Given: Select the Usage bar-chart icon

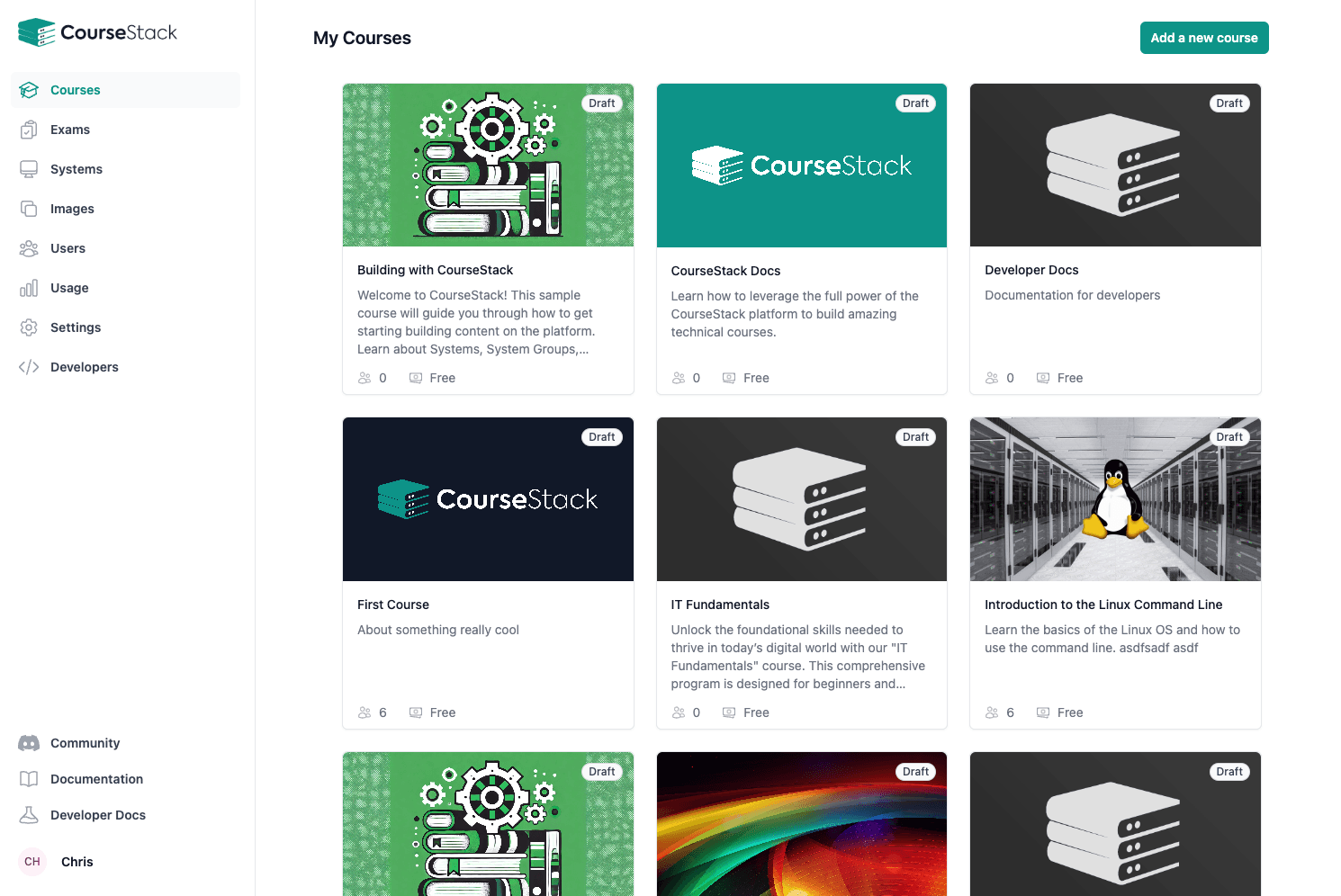Looking at the screenshot, I should 30,288.
